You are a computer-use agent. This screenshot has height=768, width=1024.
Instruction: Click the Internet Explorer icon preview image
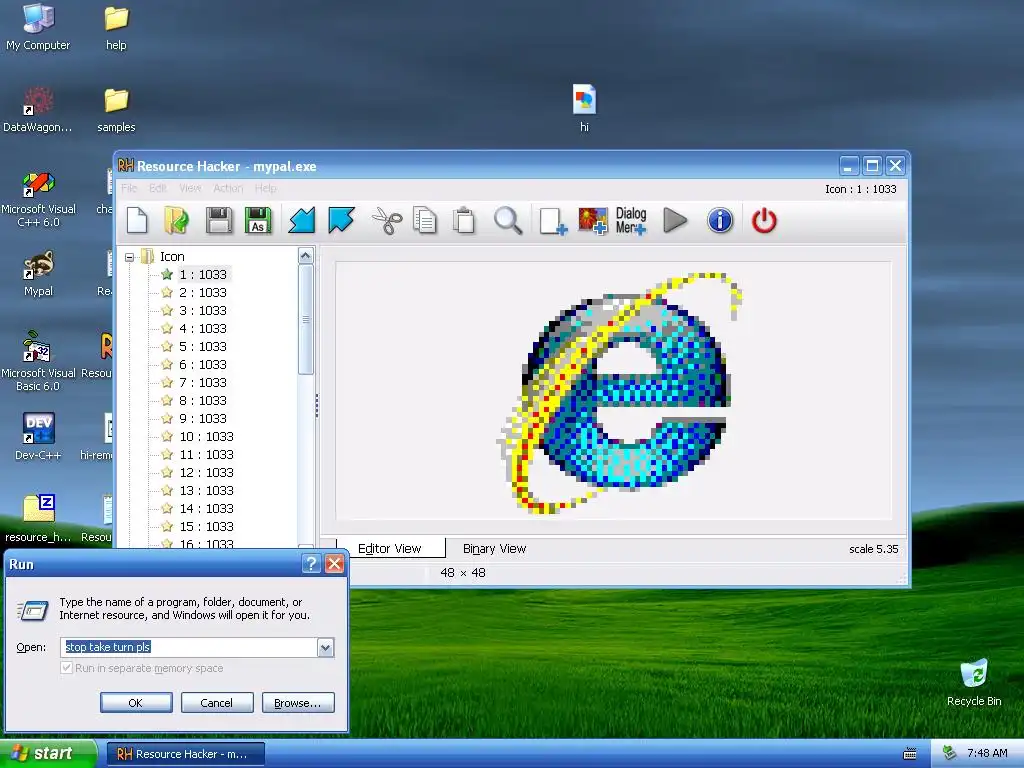620,393
